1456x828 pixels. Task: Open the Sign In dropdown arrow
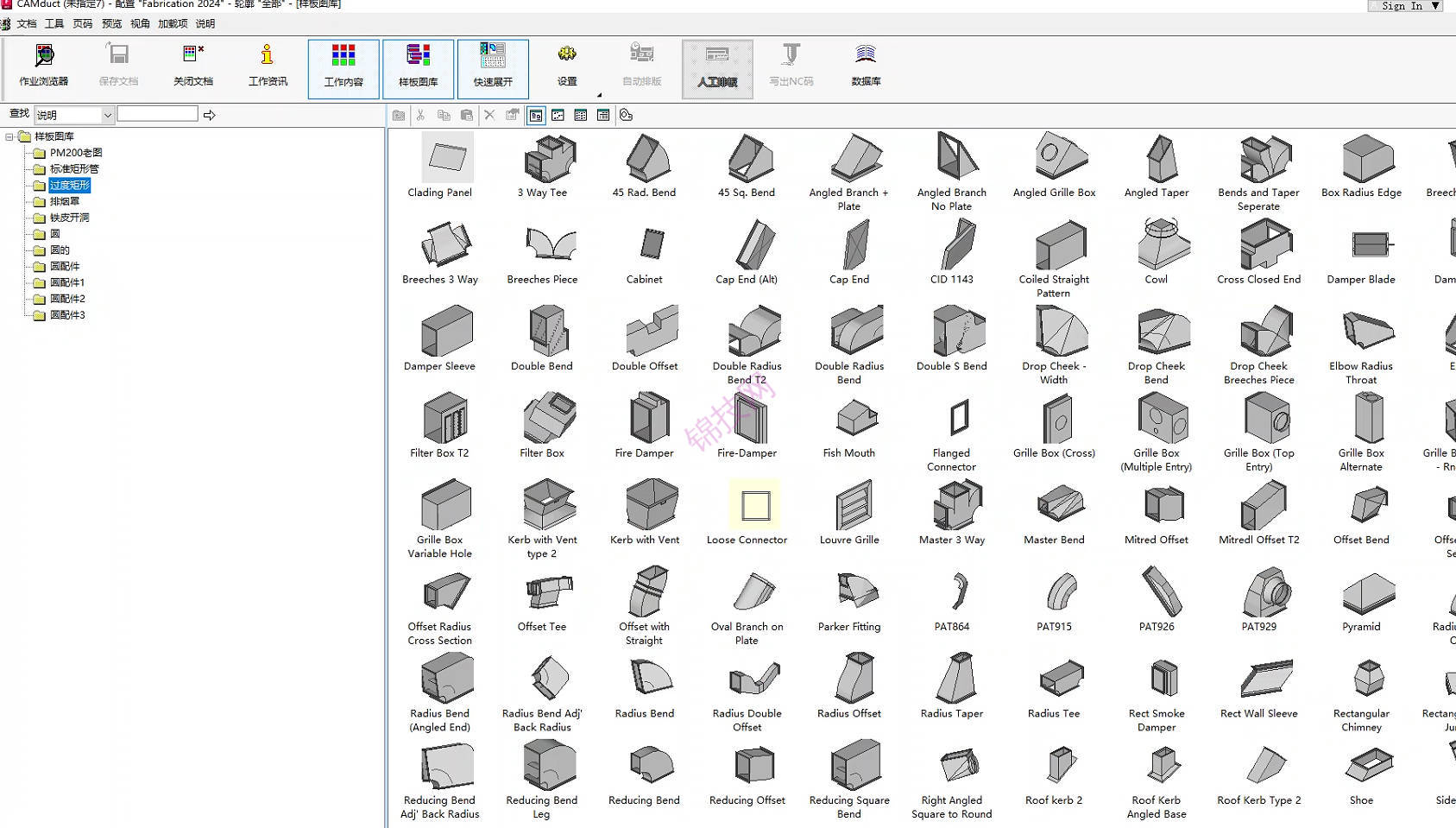(x=1435, y=6)
